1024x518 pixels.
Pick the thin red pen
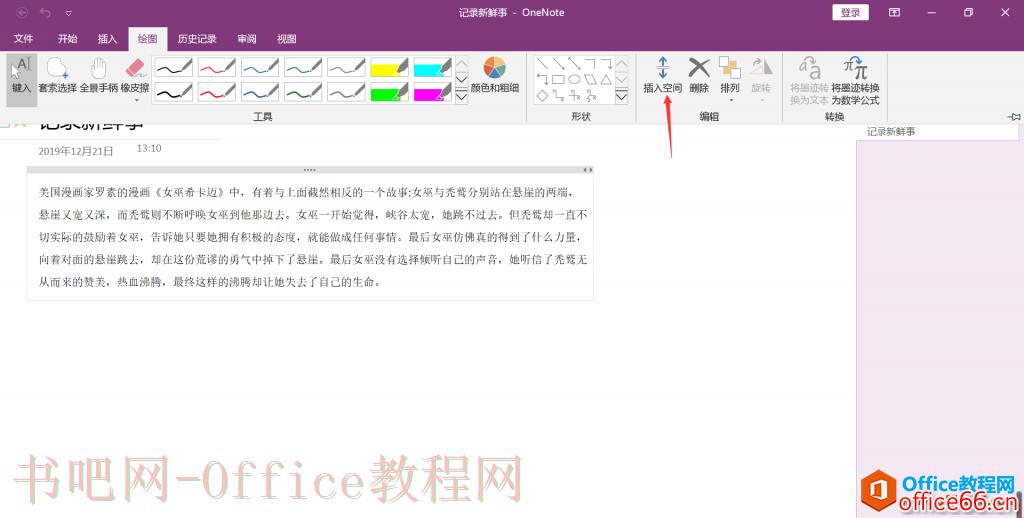coord(217,67)
